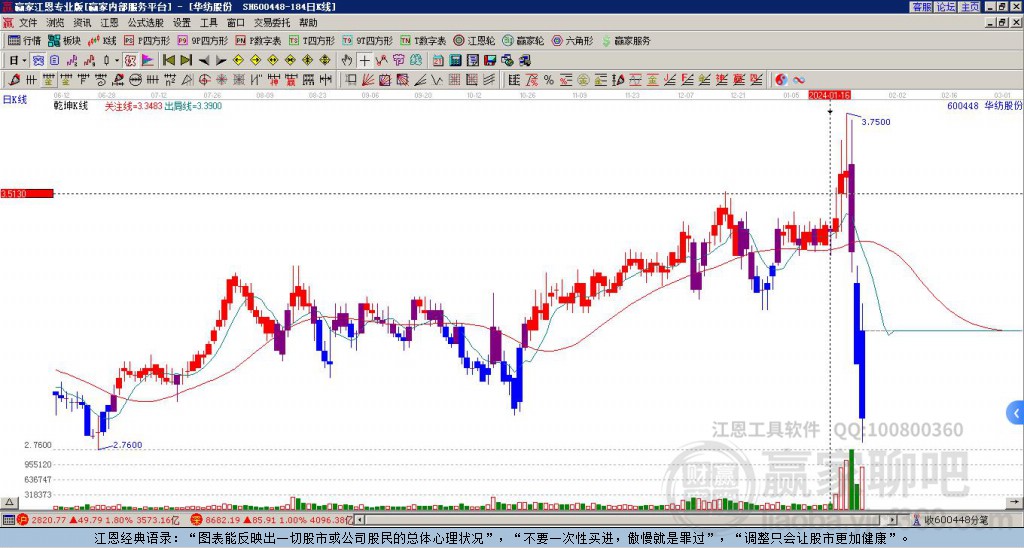Click the 主页 homepage button
Viewport: 1024px width, 548px height.
point(969,7)
